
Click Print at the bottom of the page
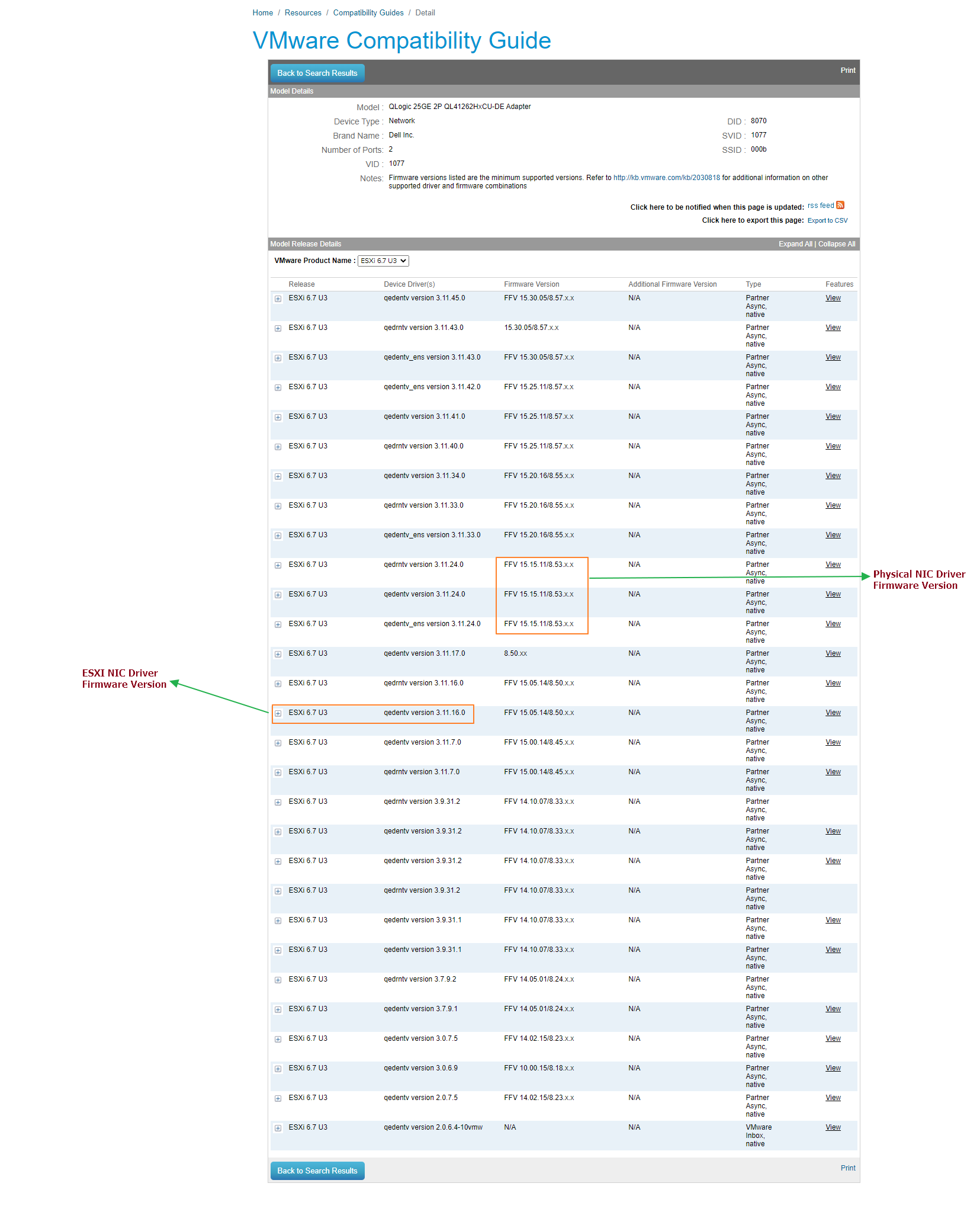click(x=847, y=1168)
